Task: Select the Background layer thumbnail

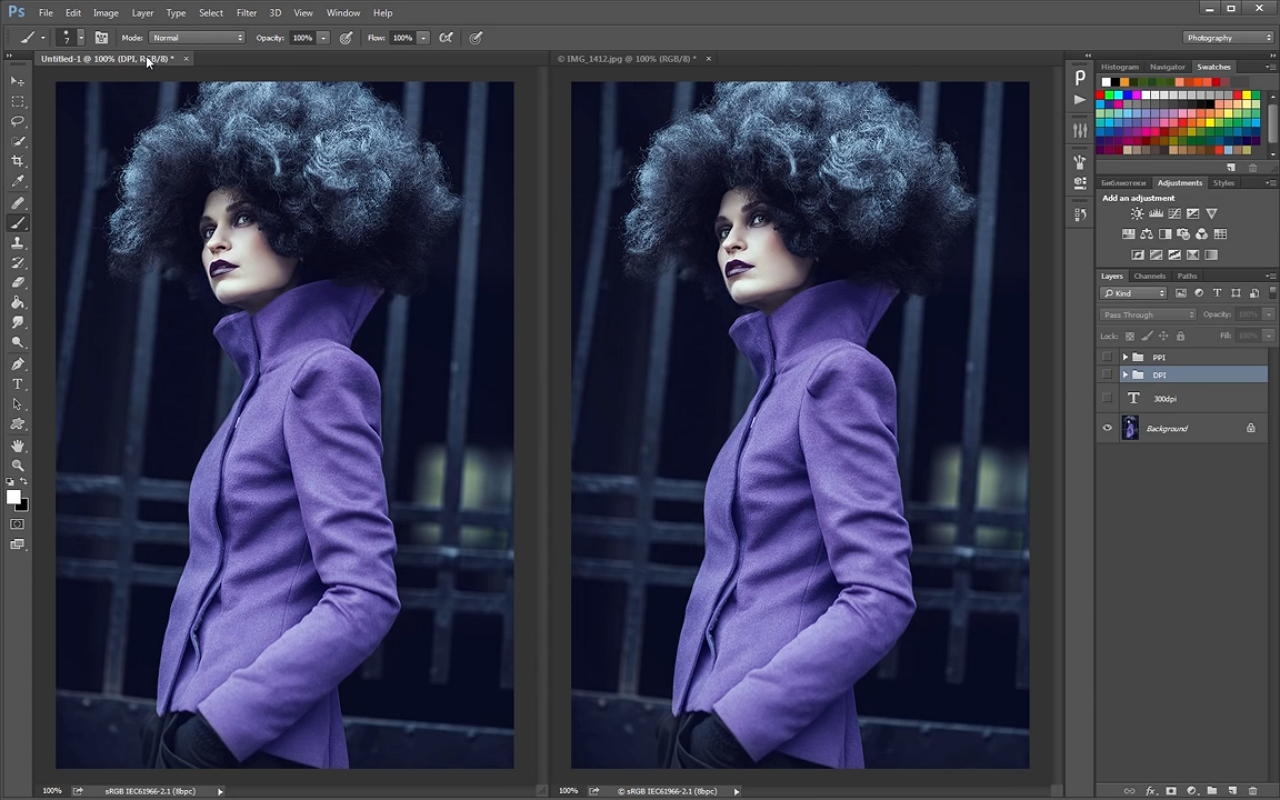Action: click(x=1130, y=428)
